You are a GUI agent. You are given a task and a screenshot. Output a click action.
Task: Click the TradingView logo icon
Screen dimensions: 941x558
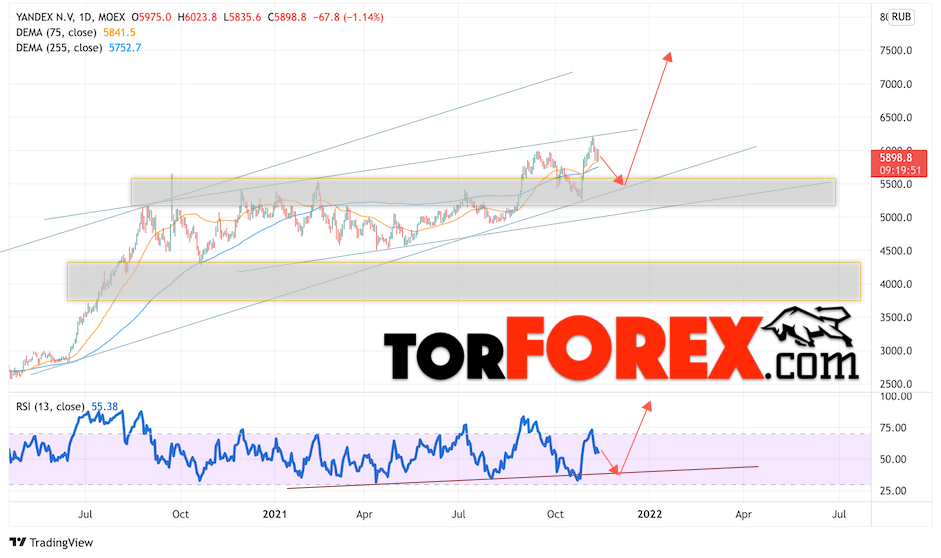coord(18,542)
